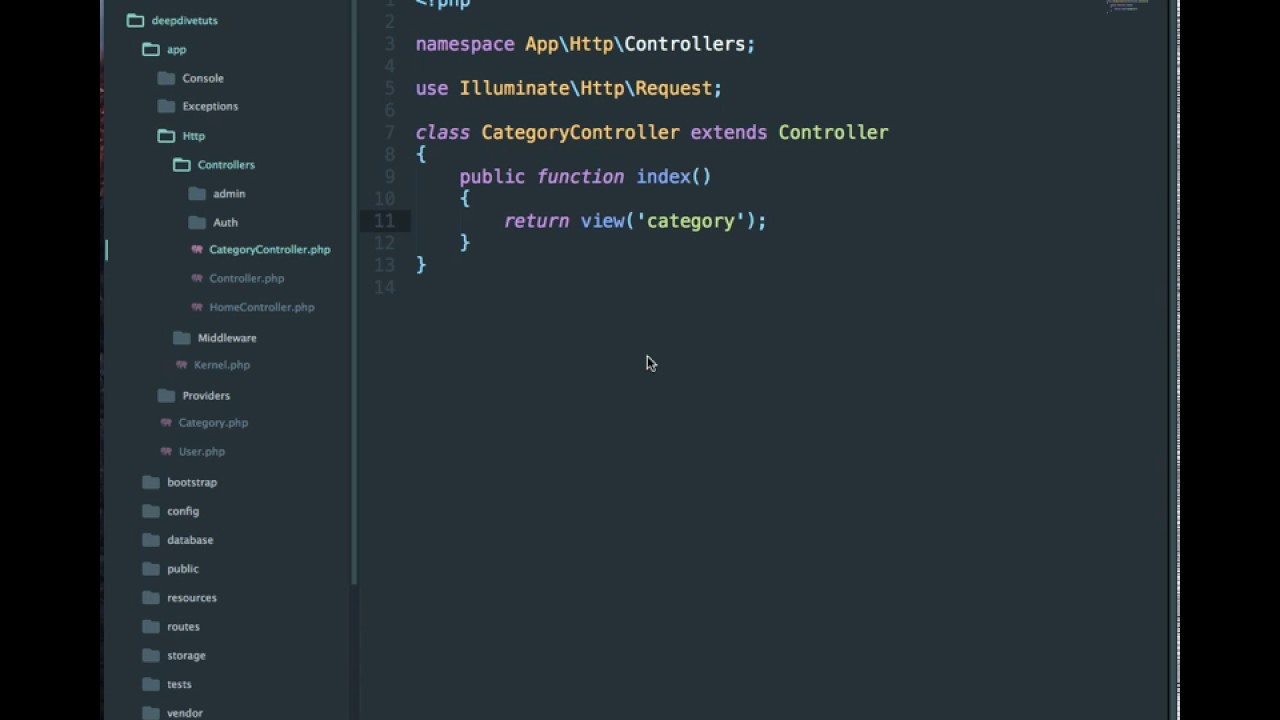This screenshot has height=720, width=1280.
Task: Click the folder icon beside Middleware
Action: click(x=181, y=338)
